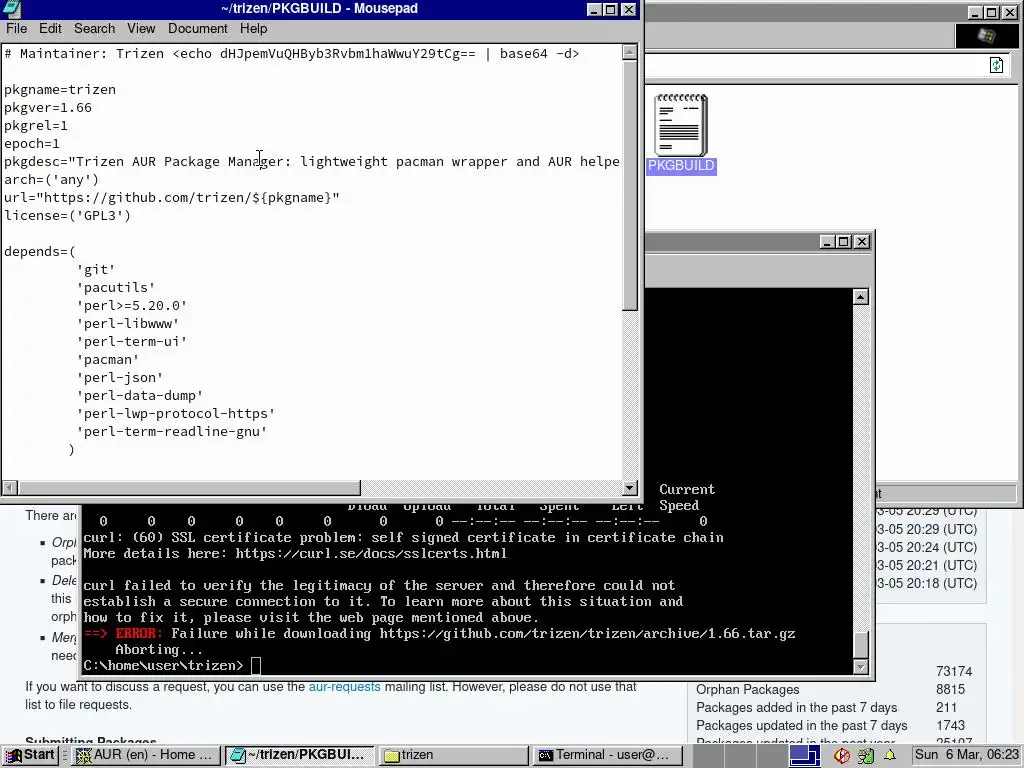Click the 'perl-term-ui' dependency line
The image size is (1024, 768).
[132, 342]
